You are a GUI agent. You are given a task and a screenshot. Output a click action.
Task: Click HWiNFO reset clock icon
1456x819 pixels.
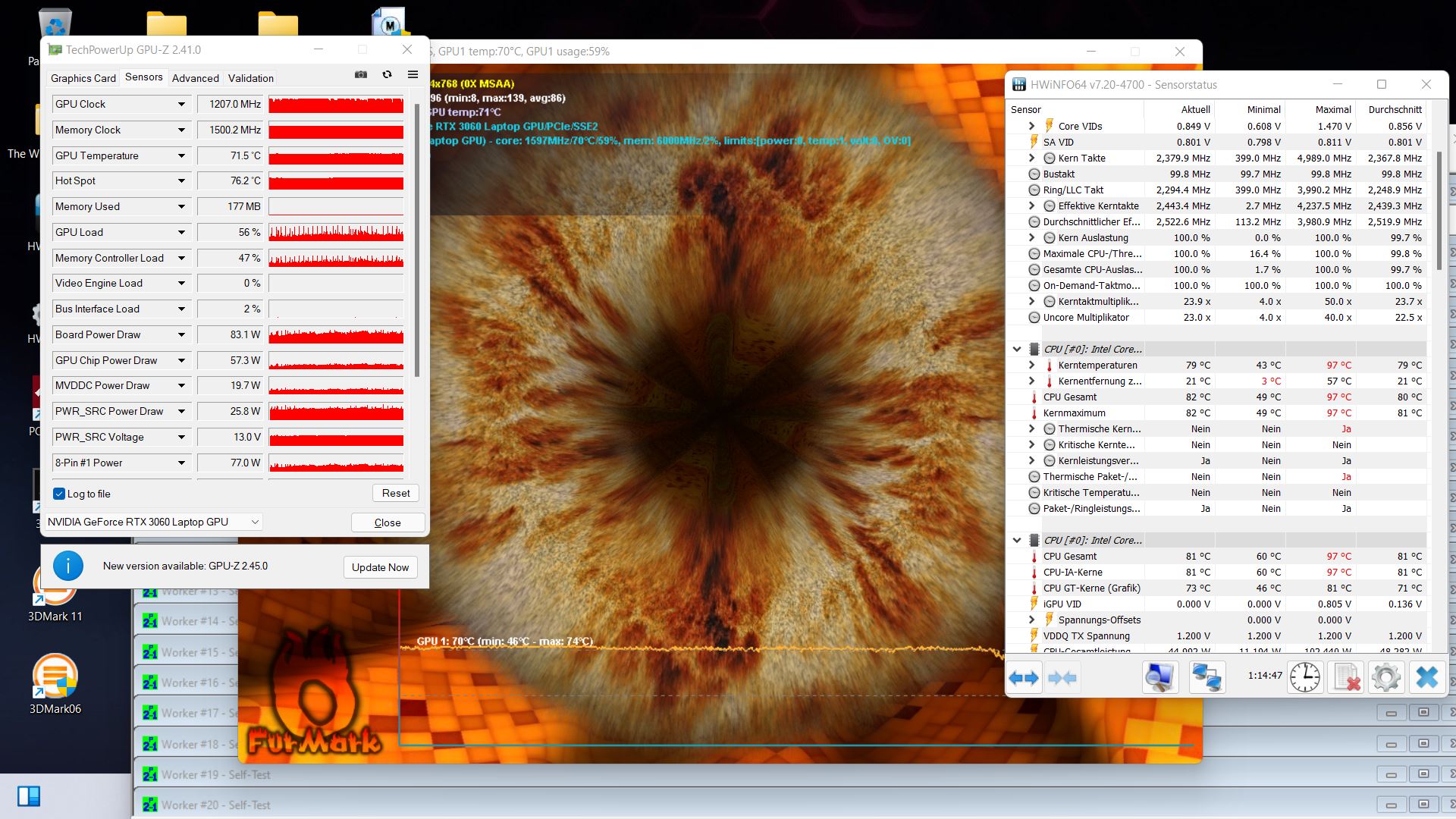click(1304, 677)
